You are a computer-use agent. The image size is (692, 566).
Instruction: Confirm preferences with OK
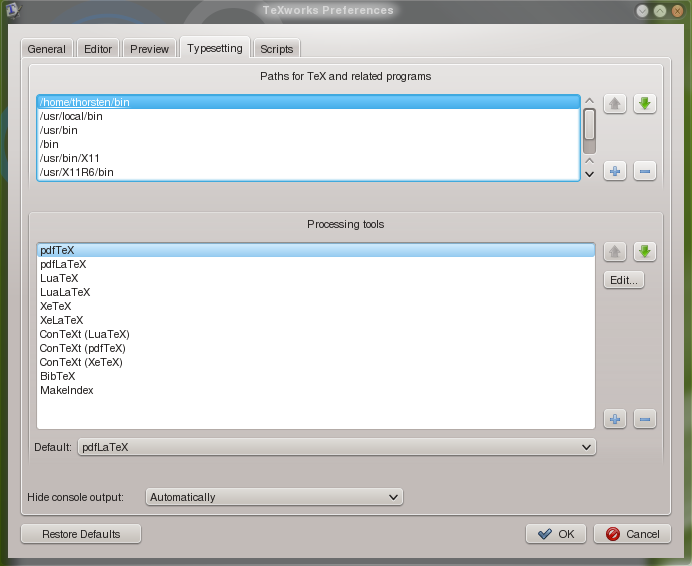pyautogui.click(x=556, y=534)
